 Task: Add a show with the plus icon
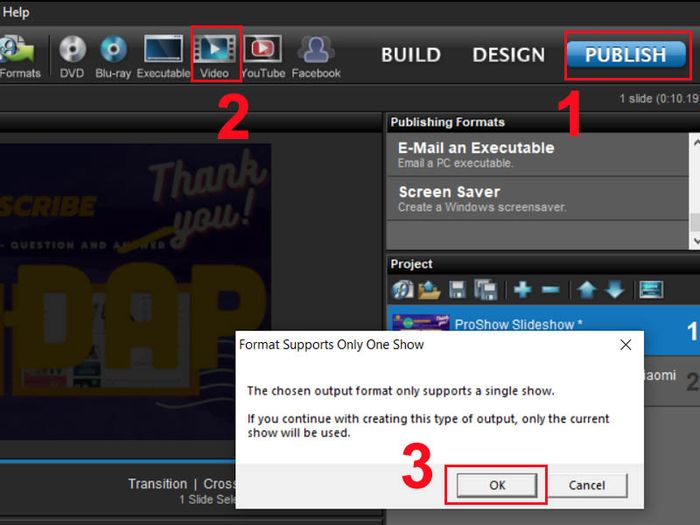[x=522, y=290]
